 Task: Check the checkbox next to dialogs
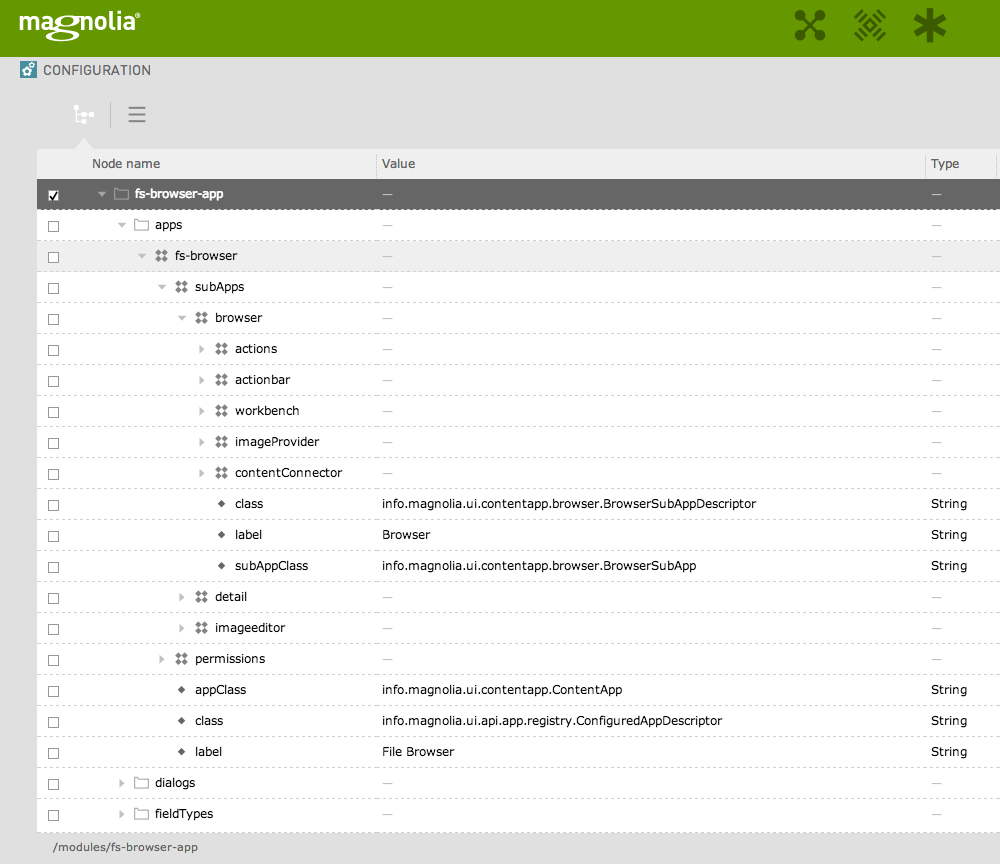click(x=53, y=783)
